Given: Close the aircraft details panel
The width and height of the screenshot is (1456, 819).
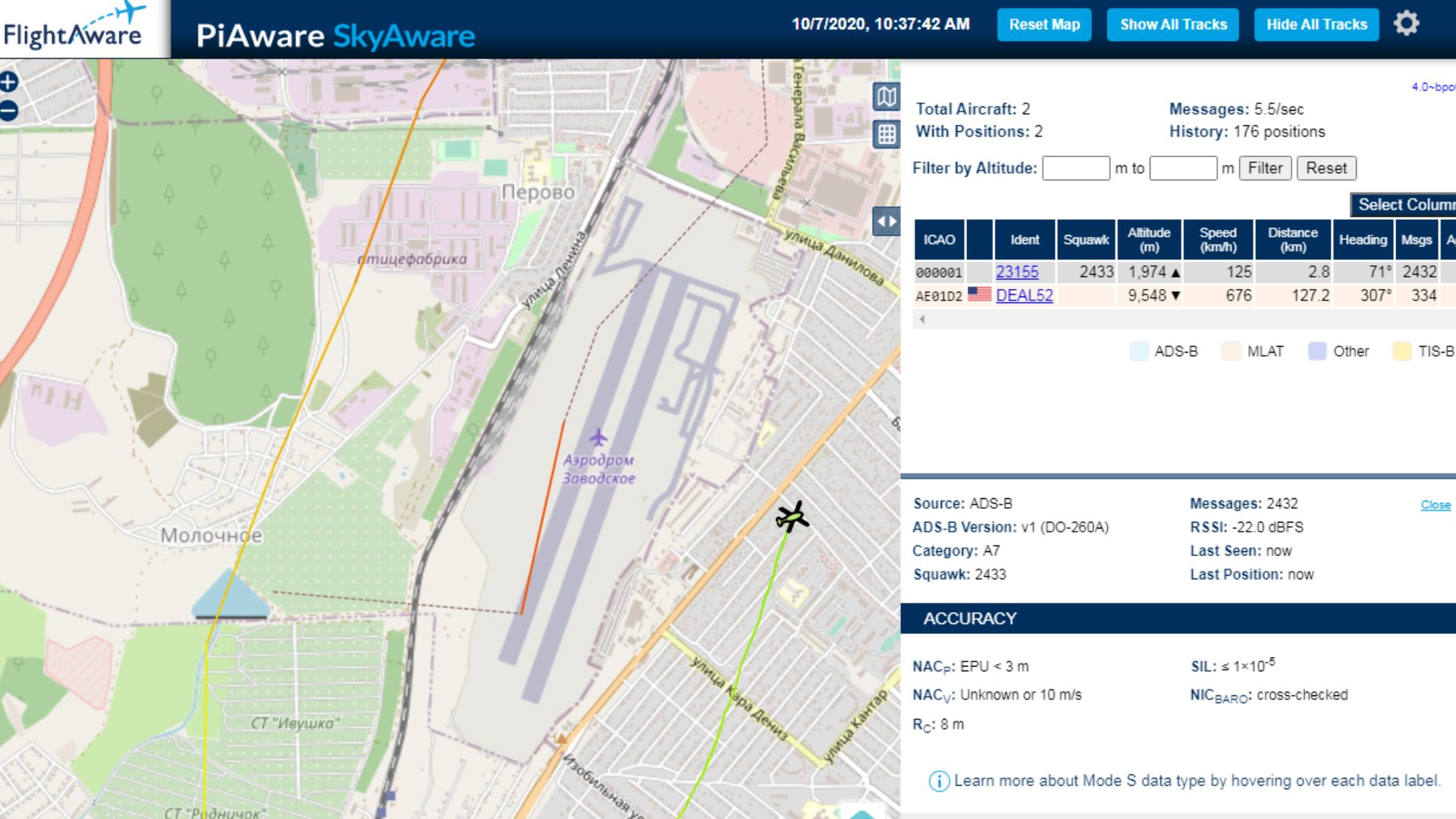Looking at the screenshot, I should click(x=1436, y=505).
